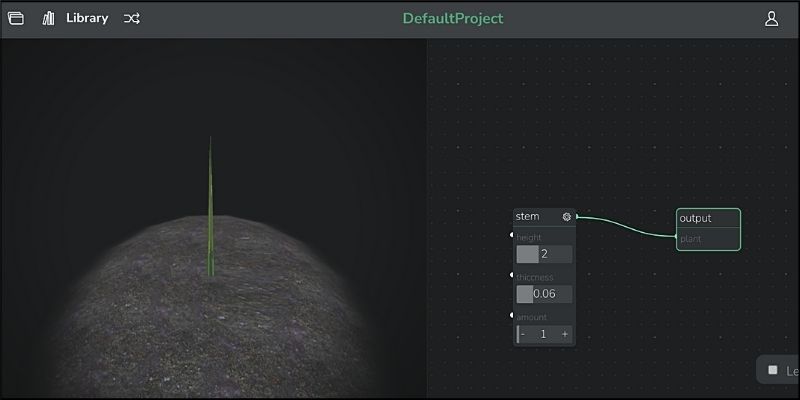Click the stem node output socket
This screenshot has height=400, width=800.
click(578, 217)
